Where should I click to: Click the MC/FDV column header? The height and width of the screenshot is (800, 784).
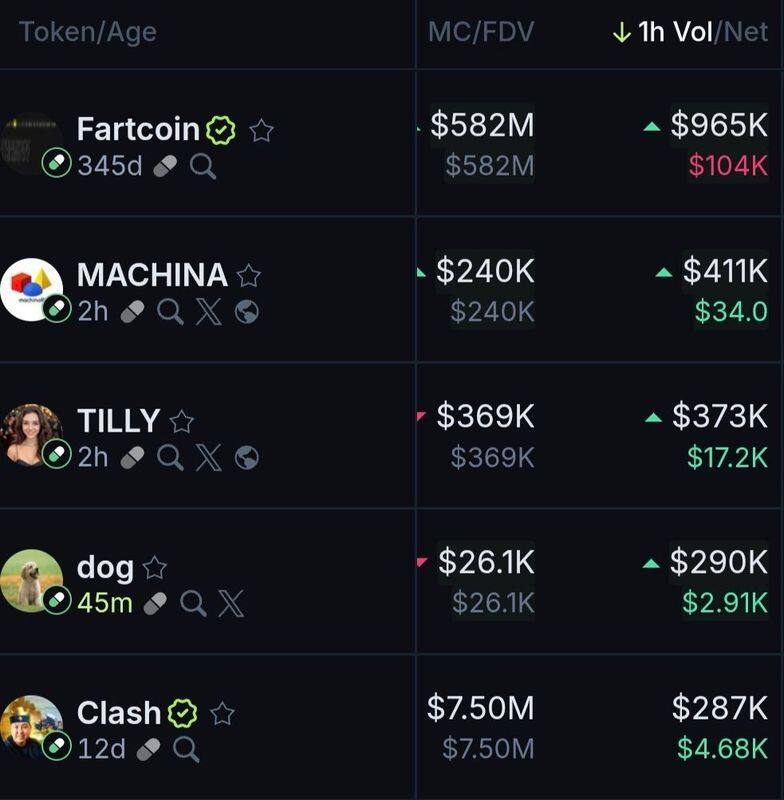pyautogui.click(x=481, y=32)
